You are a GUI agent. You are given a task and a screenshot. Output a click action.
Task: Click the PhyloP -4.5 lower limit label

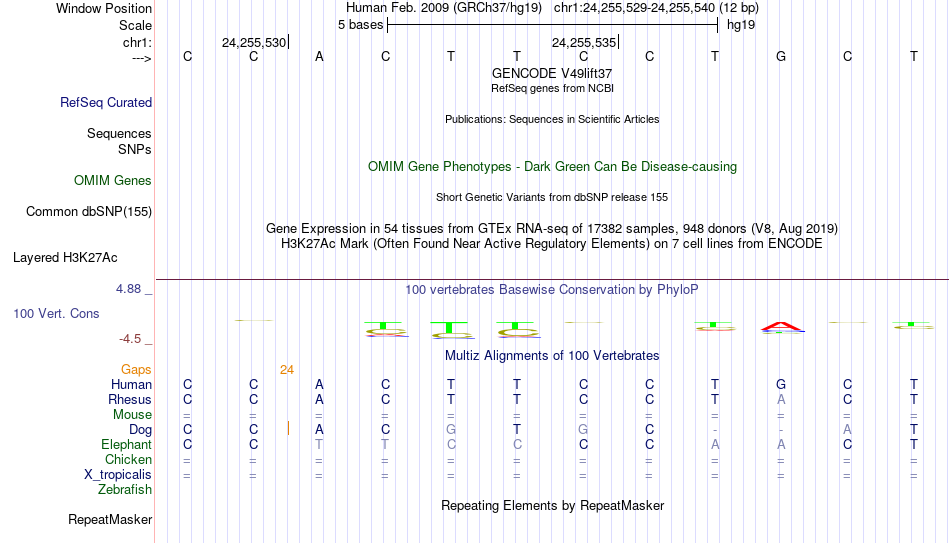click(x=130, y=339)
